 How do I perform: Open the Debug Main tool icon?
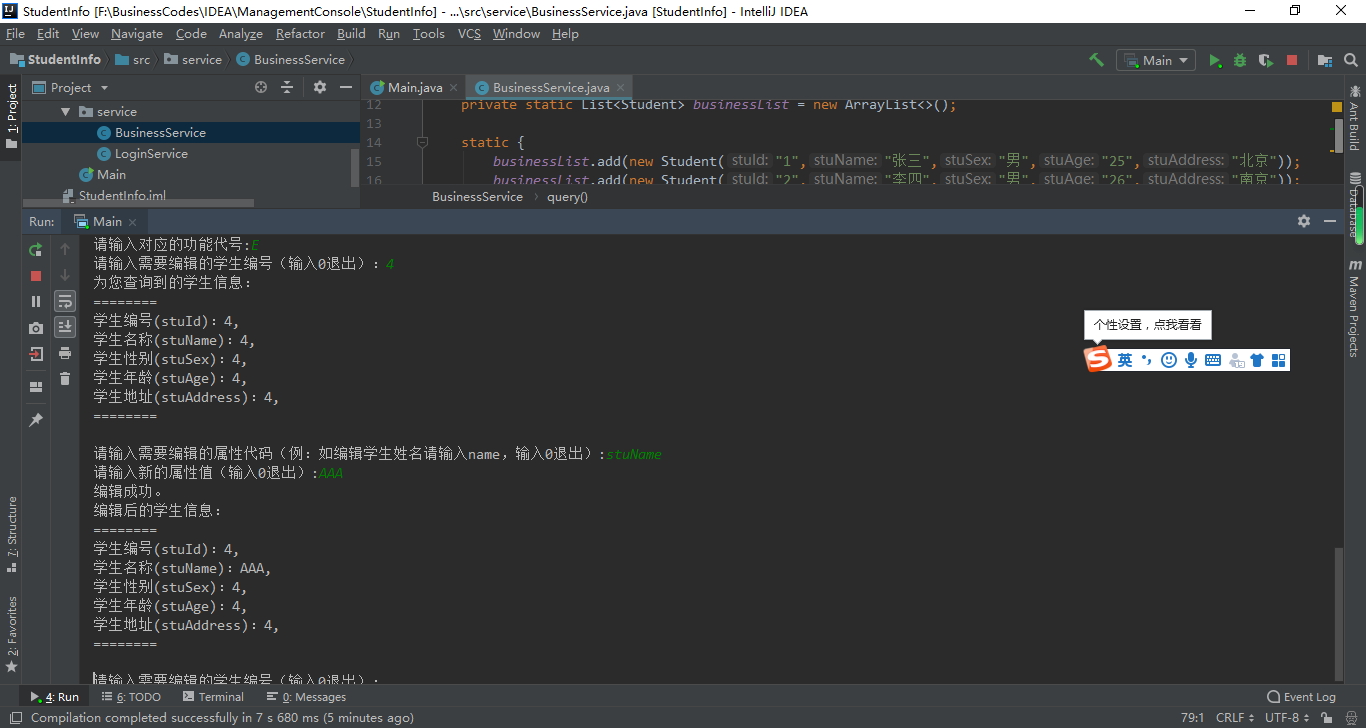tap(1240, 60)
